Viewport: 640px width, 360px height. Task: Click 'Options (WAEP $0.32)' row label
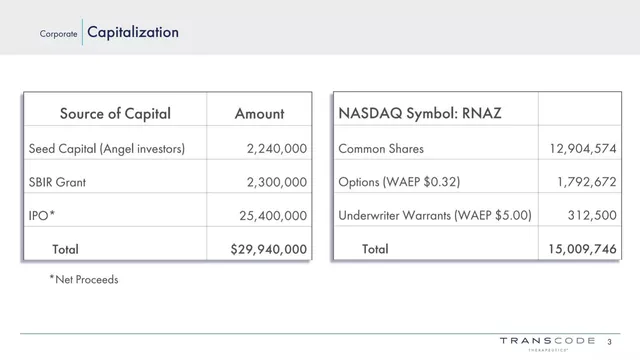click(x=399, y=182)
